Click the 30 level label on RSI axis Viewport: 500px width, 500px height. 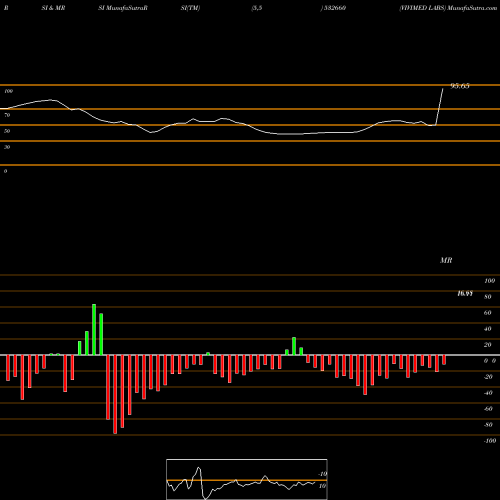pos(7,147)
